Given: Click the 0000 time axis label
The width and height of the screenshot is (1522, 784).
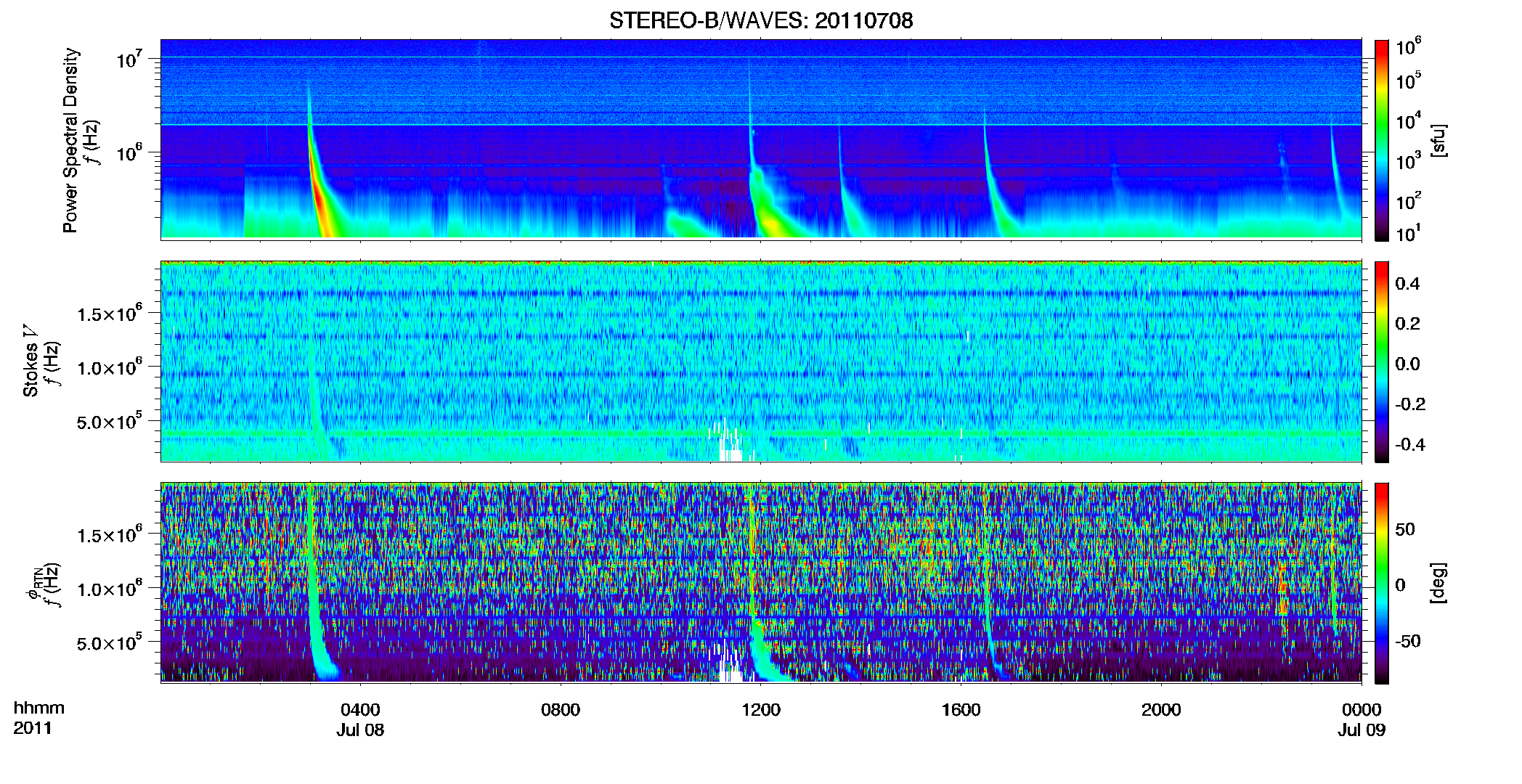Looking at the screenshot, I should point(1362,710).
